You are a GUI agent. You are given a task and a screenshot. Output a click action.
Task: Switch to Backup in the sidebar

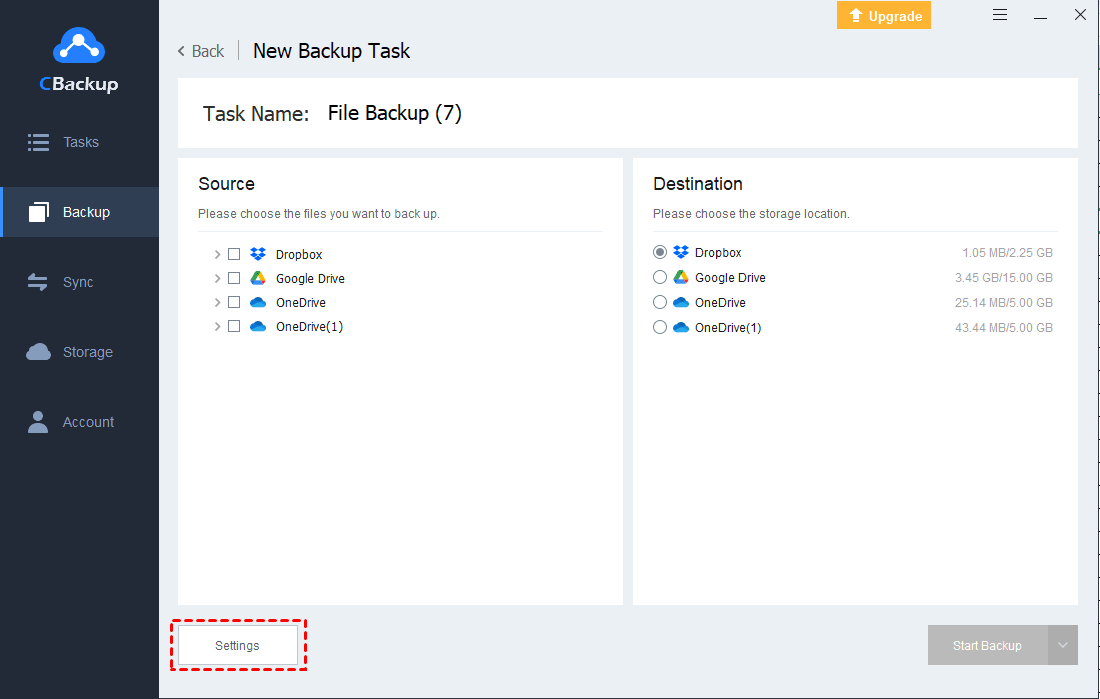click(x=79, y=212)
